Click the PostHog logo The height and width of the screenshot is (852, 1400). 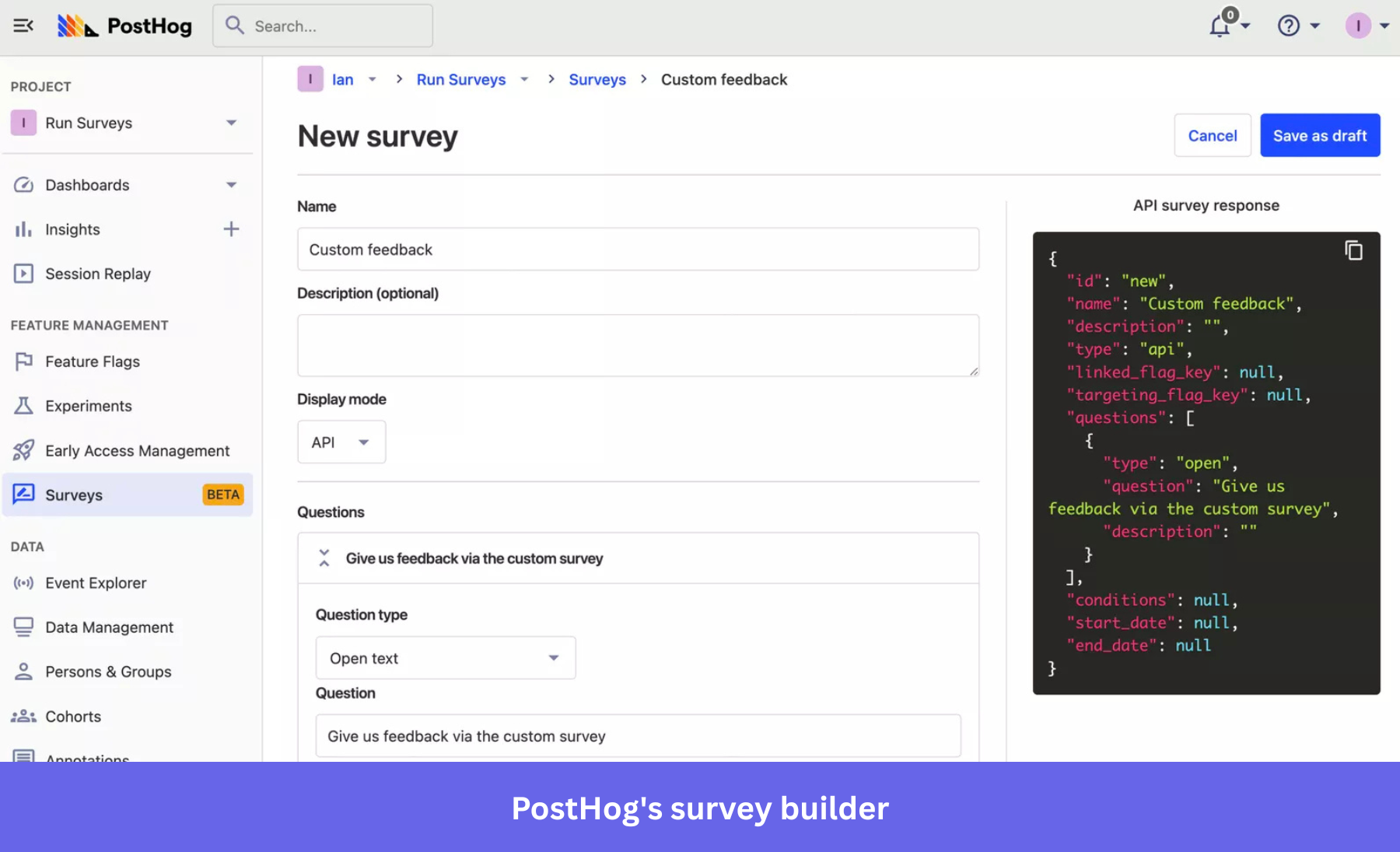pyautogui.click(x=124, y=26)
